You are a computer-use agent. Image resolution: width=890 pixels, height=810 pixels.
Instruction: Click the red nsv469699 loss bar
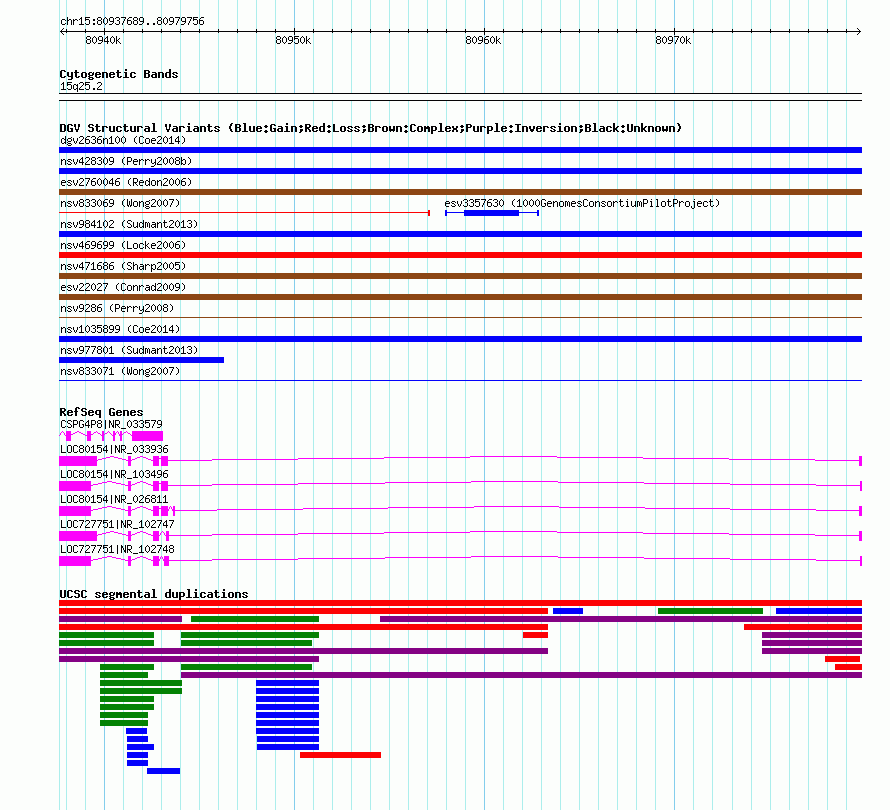pos(460,255)
